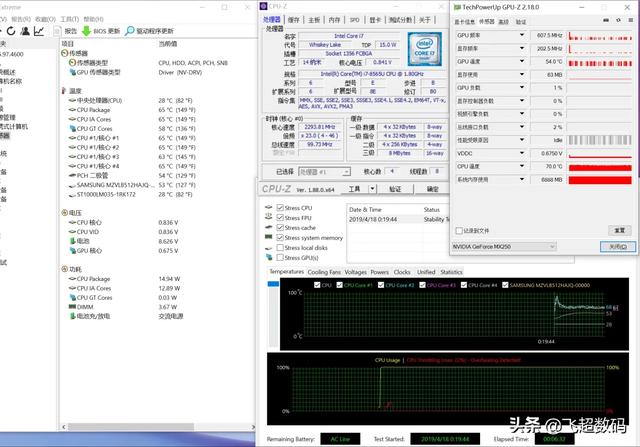Toggle the CPU Core #4 graph checkbox

(464, 285)
